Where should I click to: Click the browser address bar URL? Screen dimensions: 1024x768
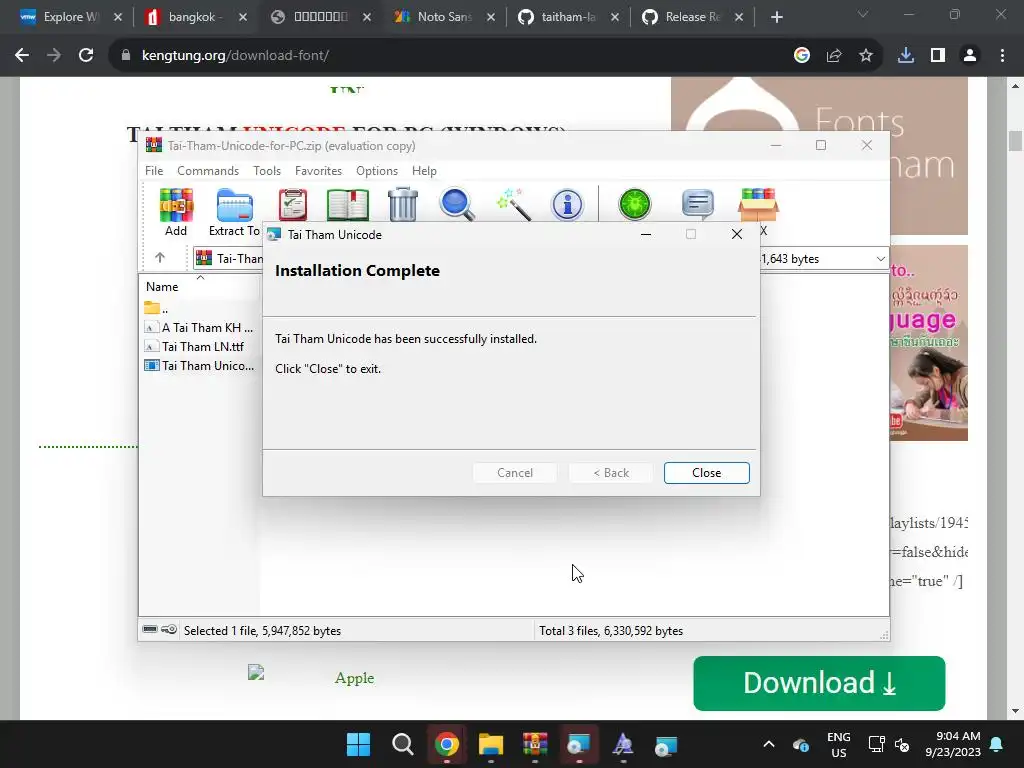[235, 56]
